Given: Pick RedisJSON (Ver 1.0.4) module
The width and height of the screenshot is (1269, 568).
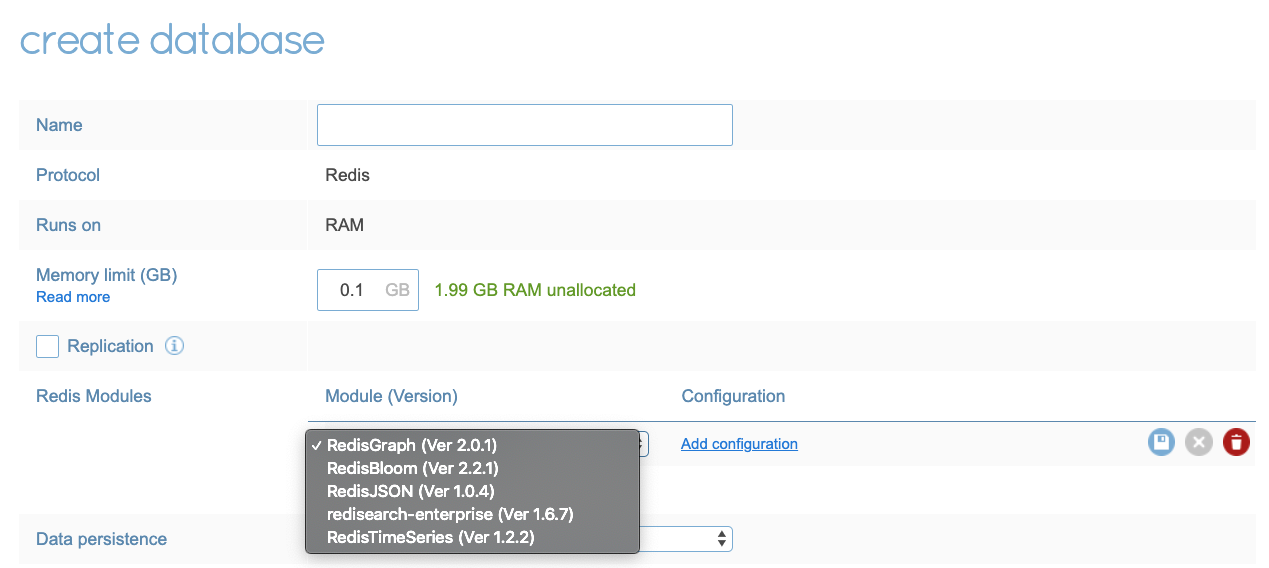Looking at the screenshot, I should [x=410, y=491].
